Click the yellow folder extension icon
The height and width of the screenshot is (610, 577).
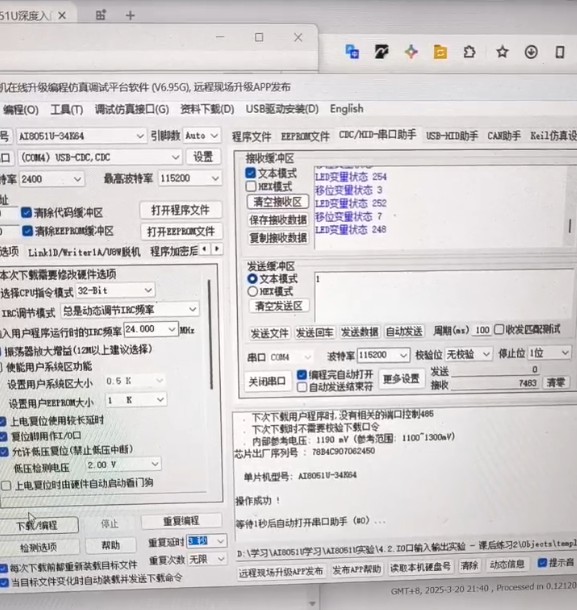point(440,52)
